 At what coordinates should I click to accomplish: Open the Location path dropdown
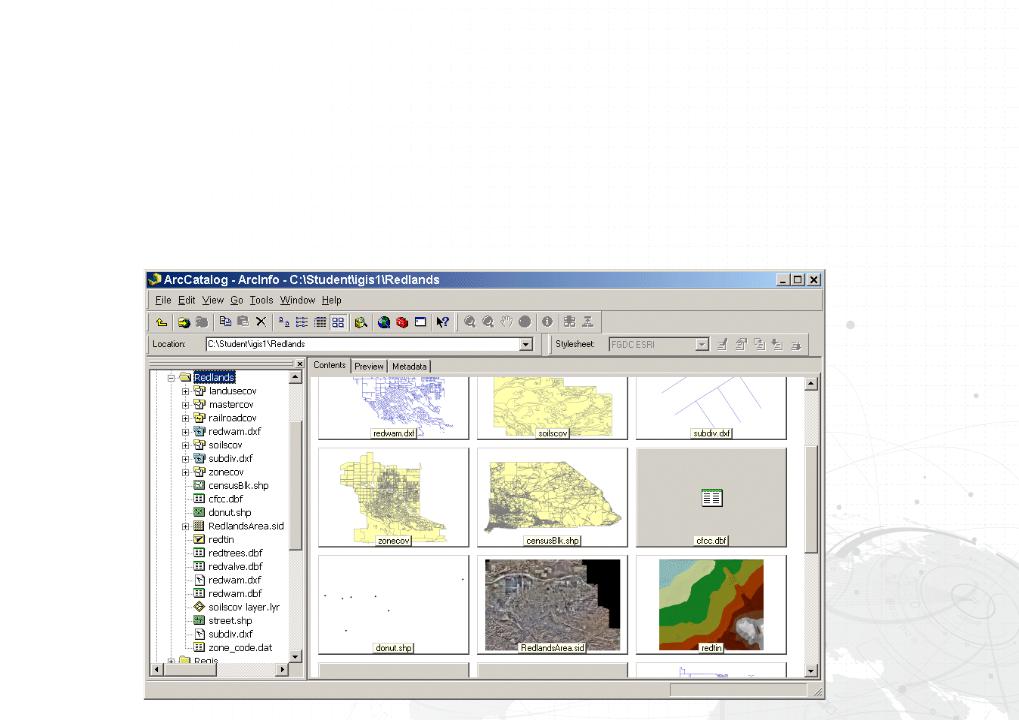(526, 344)
